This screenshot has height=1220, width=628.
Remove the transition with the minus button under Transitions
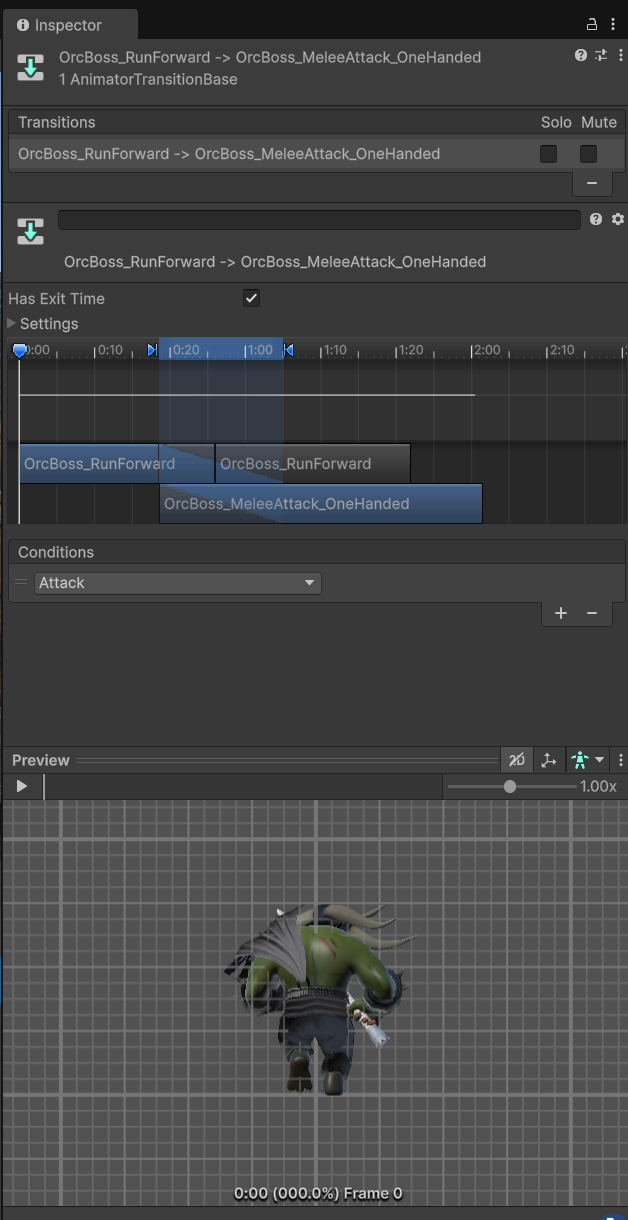[591, 183]
